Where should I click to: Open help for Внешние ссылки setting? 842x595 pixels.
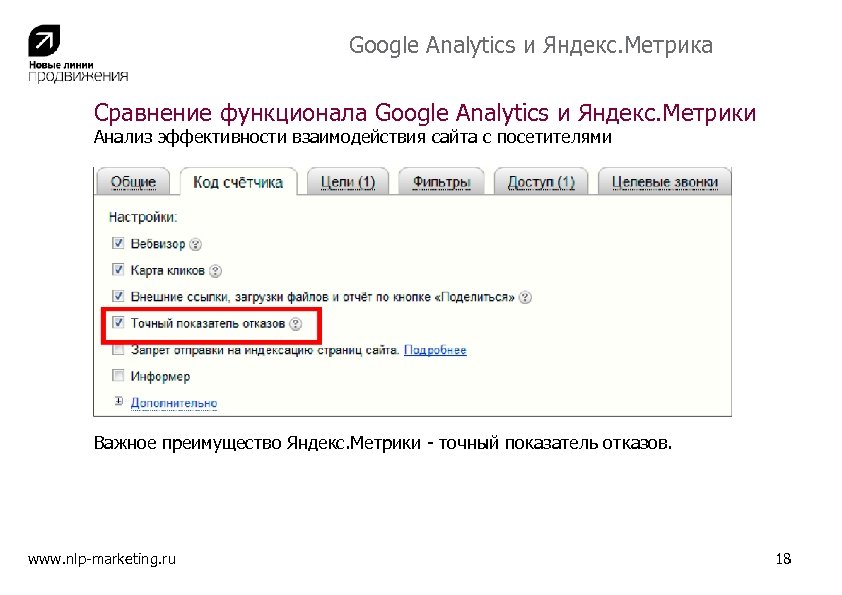[526, 297]
